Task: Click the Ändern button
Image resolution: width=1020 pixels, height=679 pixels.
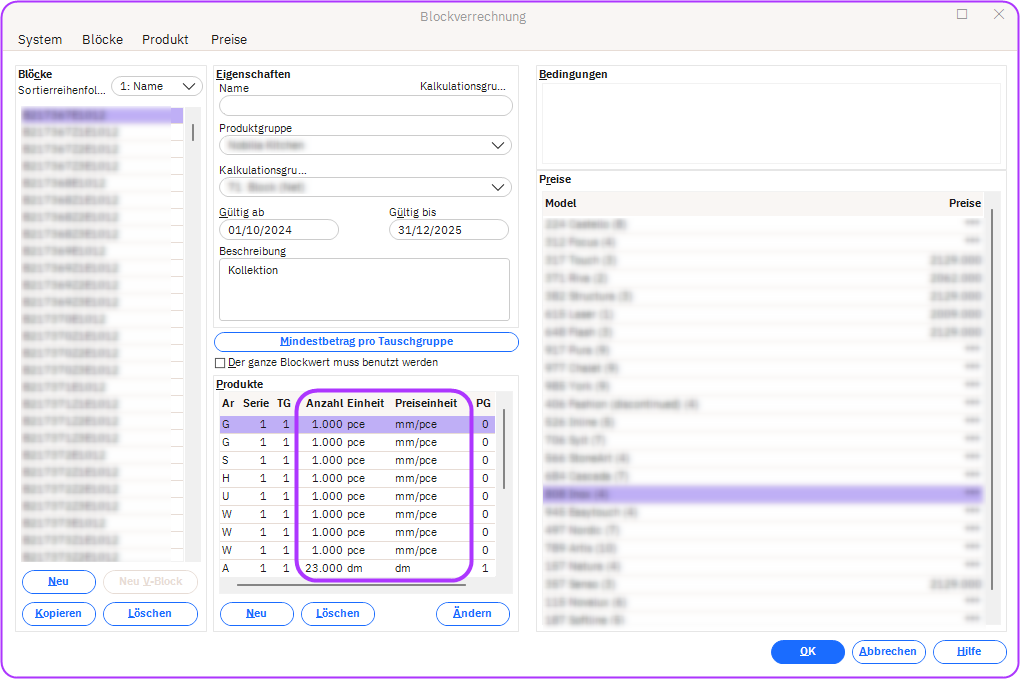Action: coord(472,614)
